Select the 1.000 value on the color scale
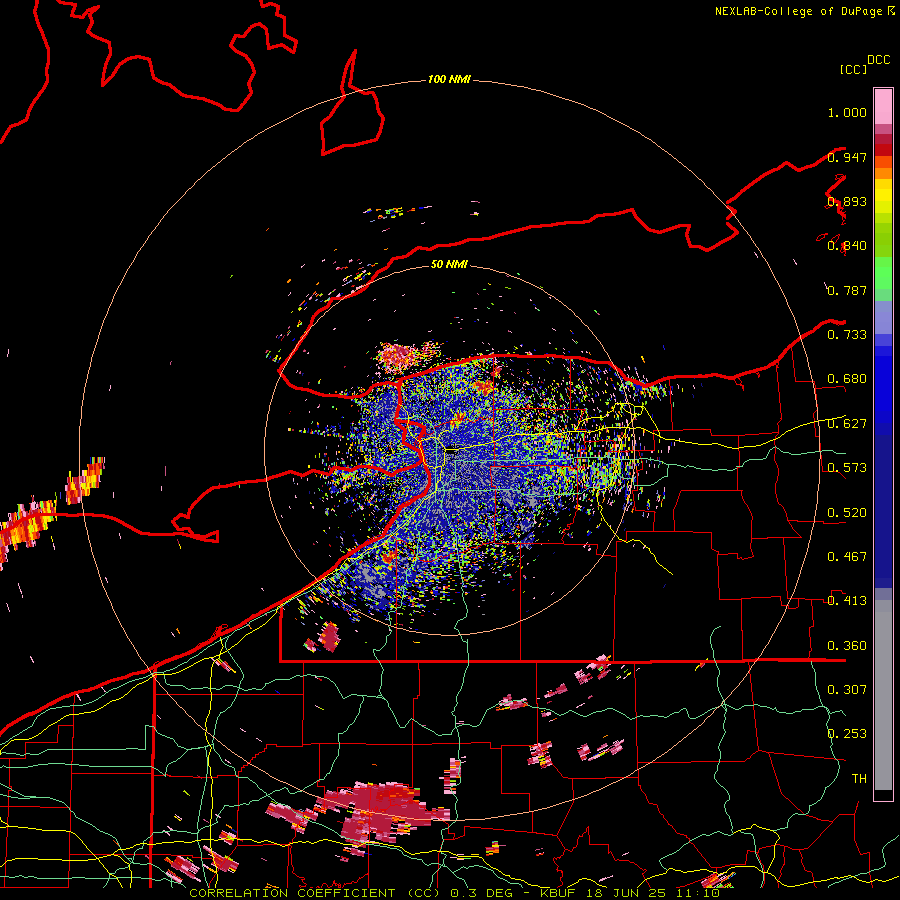The image size is (900, 900). [x=847, y=112]
